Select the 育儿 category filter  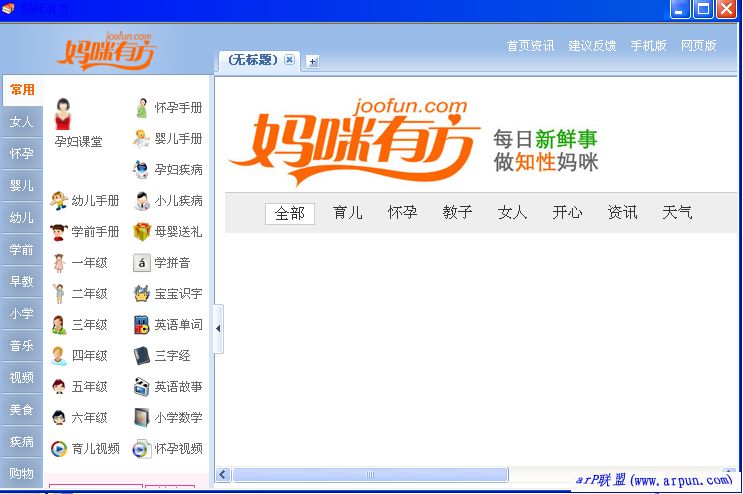pos(348,213)
